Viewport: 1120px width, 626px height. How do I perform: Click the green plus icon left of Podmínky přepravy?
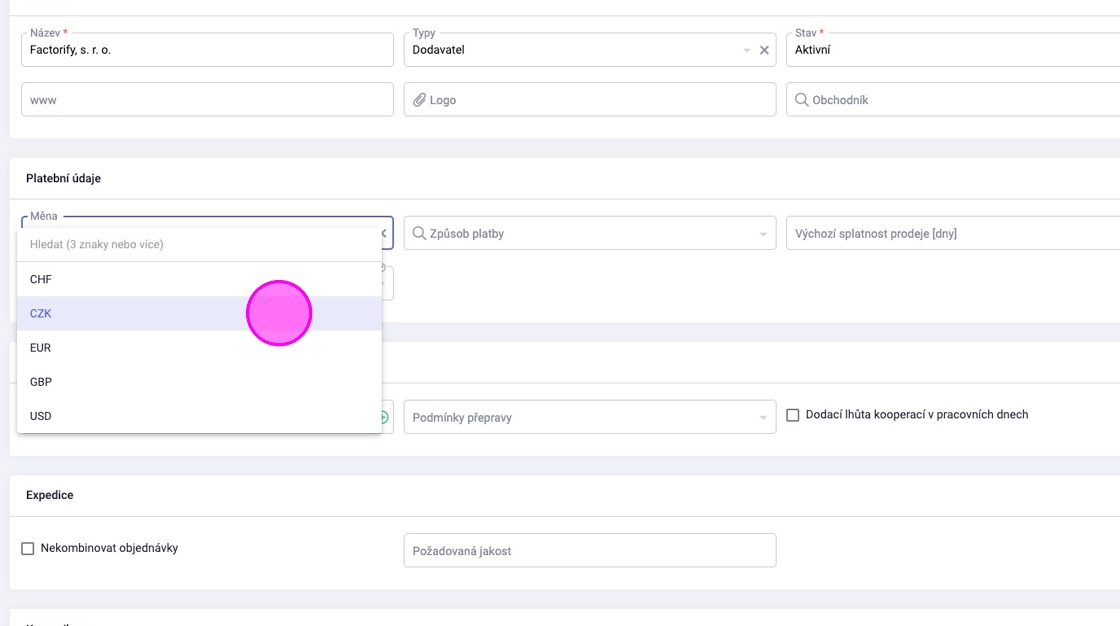pyautogui.click(x=384, y=417)
